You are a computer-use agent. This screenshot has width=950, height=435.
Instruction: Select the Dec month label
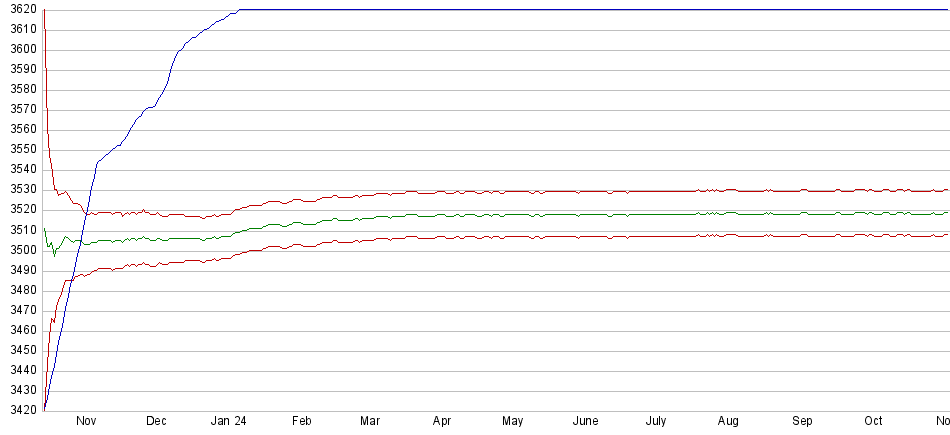(156, 422)
